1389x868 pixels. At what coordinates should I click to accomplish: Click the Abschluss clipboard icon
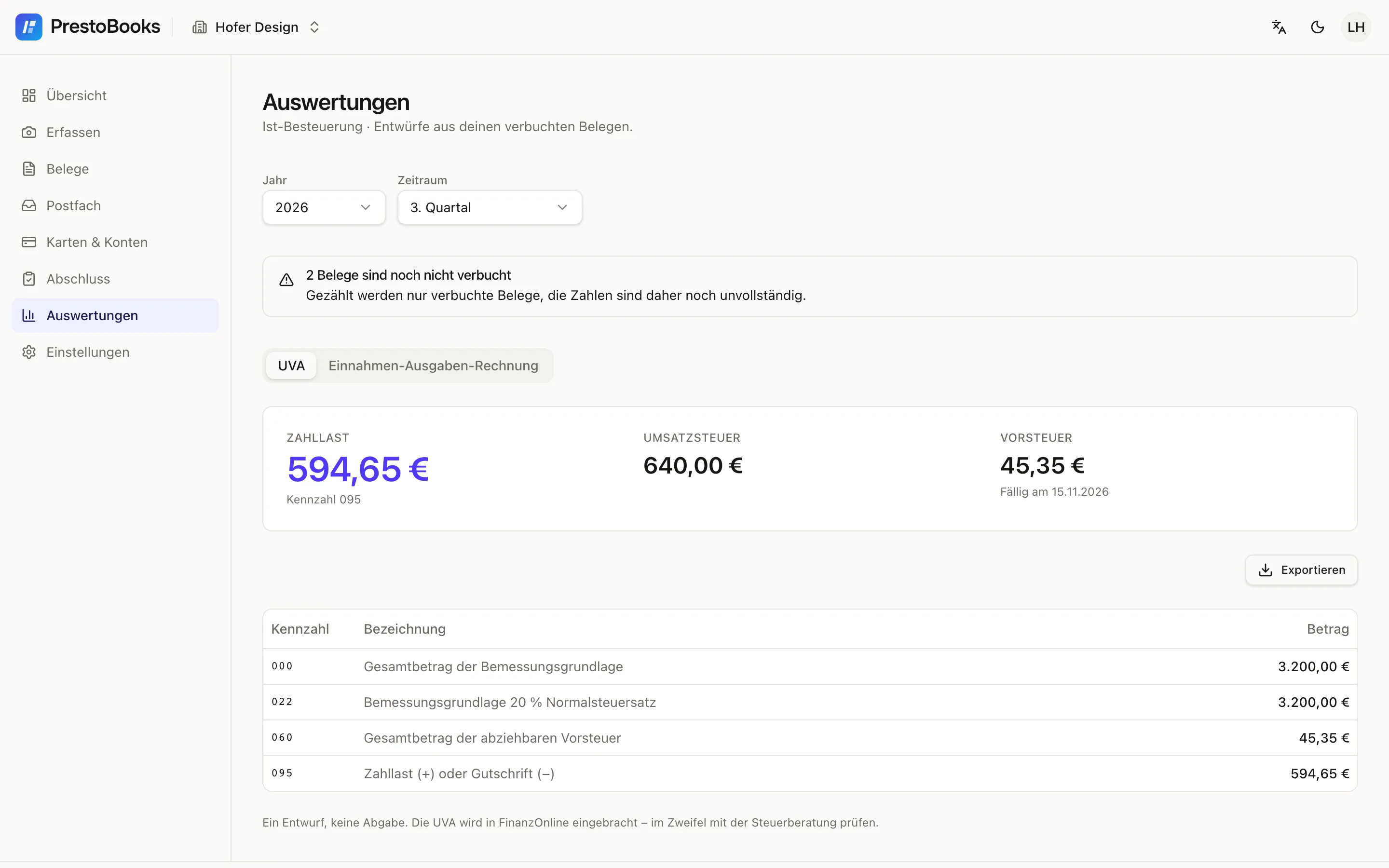click(29, 279)
